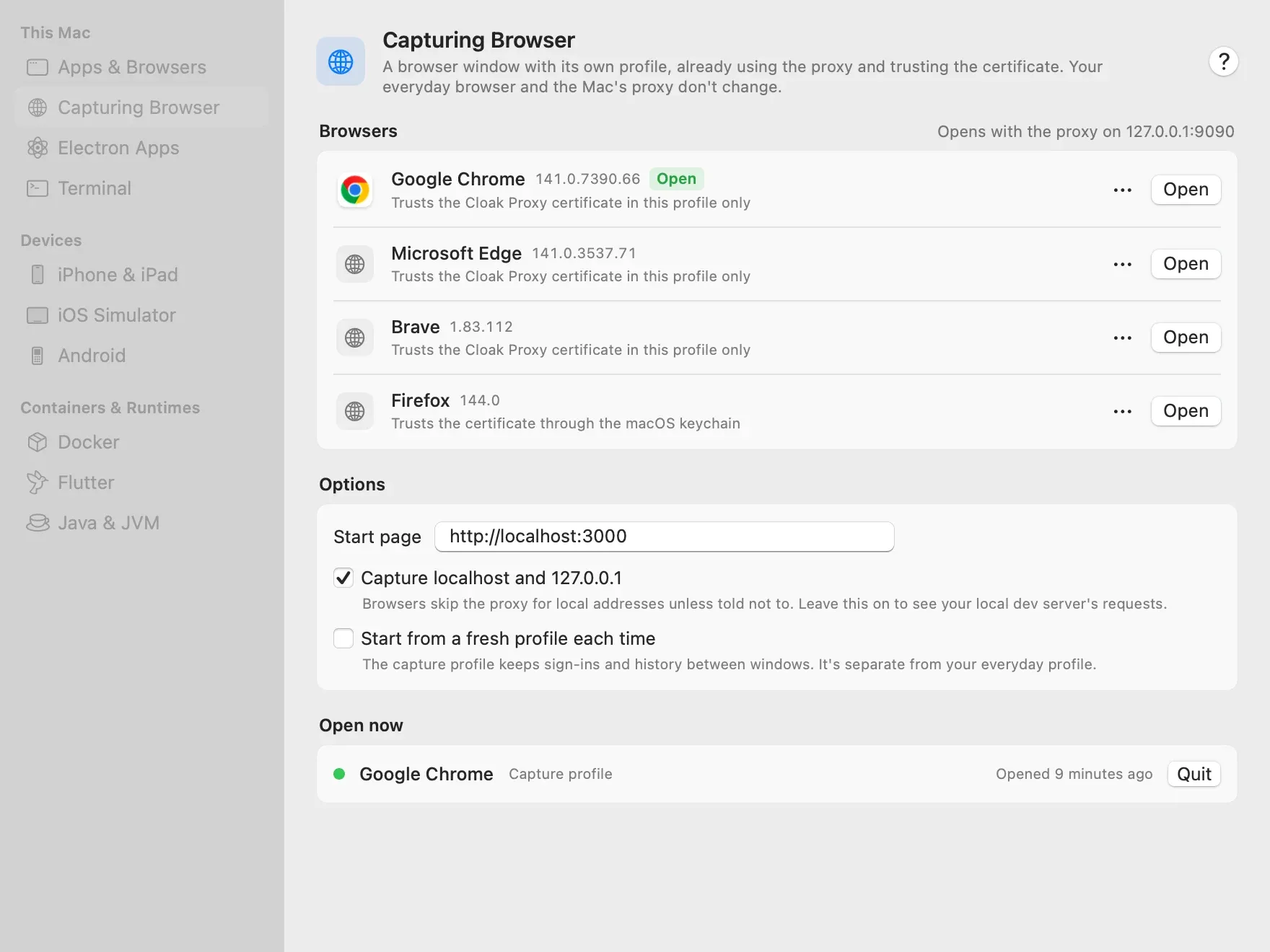
Task: Click 'Trusts the certificate through the macOS keychain'
Action: pyautogui.click(x=566, y=423)
